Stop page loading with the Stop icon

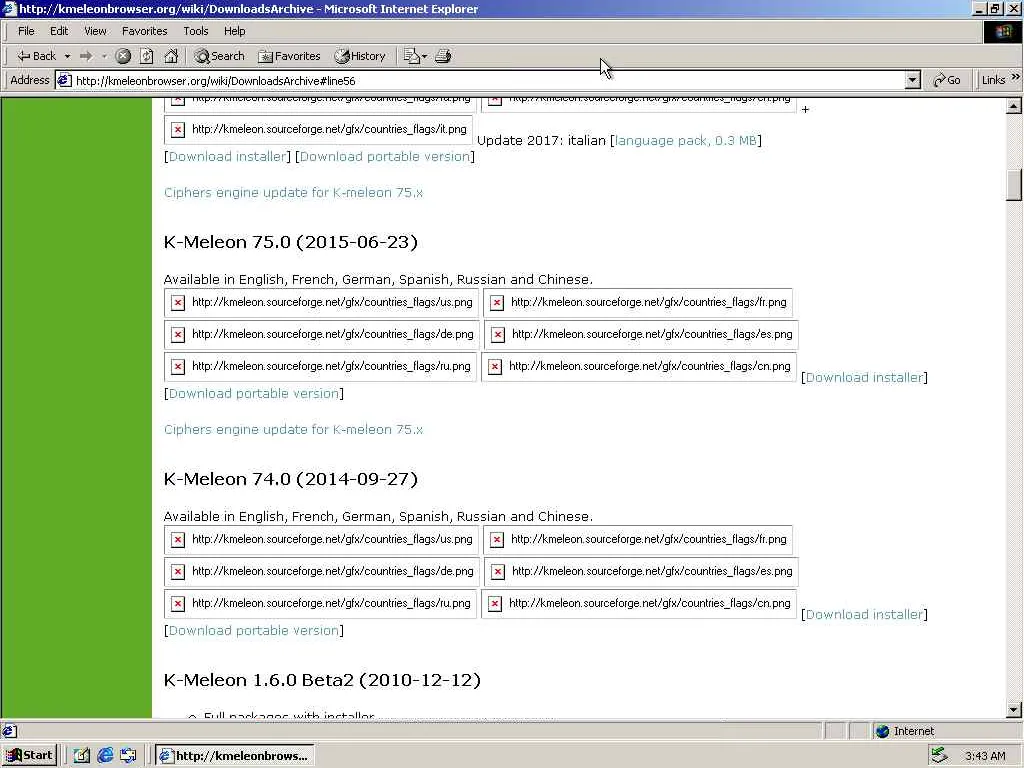(x=123, y=56)
